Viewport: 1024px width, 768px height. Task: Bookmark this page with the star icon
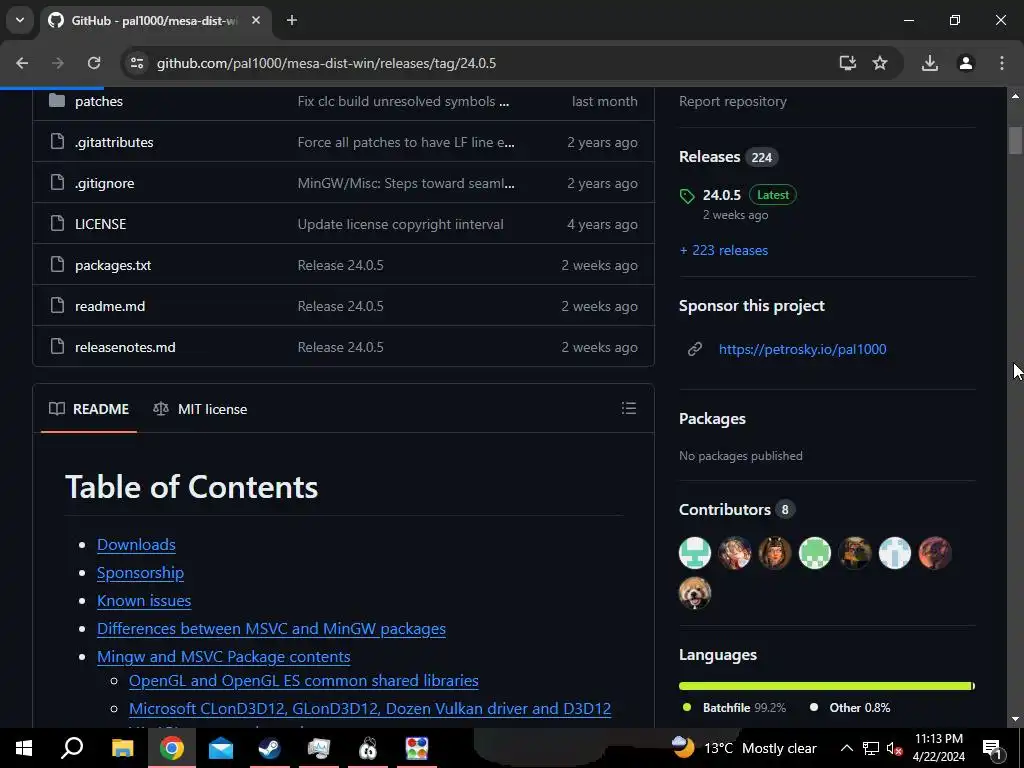pos(880,63)
